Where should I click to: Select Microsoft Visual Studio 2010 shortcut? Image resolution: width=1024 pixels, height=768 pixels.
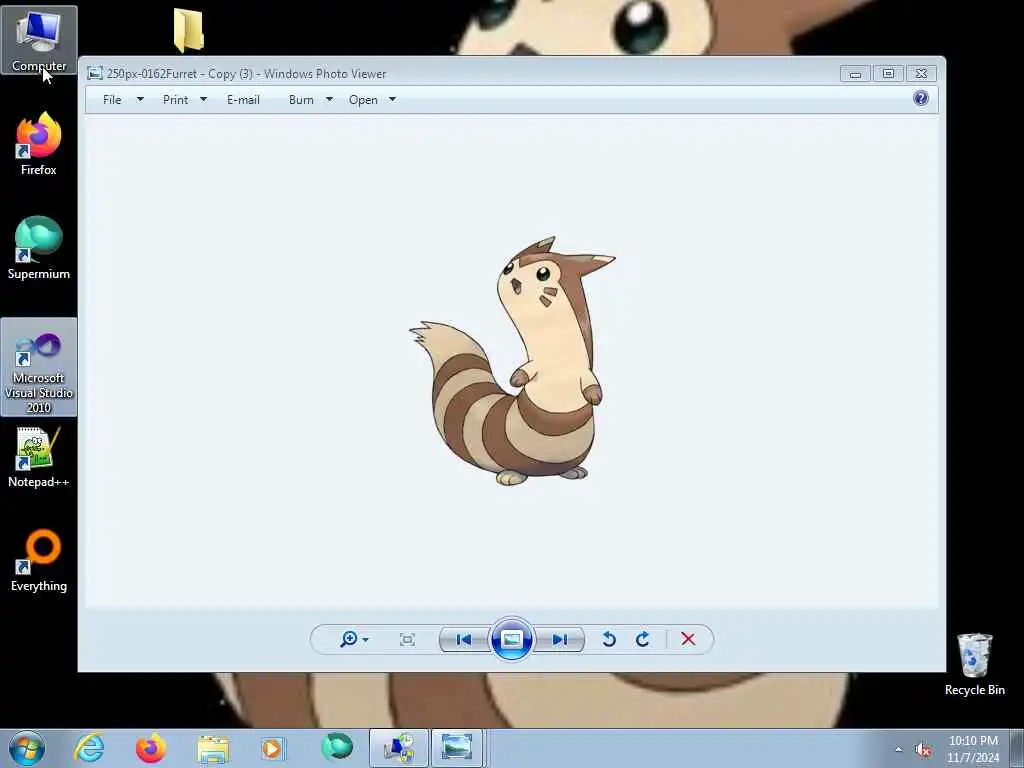click(x=39, y=367)
